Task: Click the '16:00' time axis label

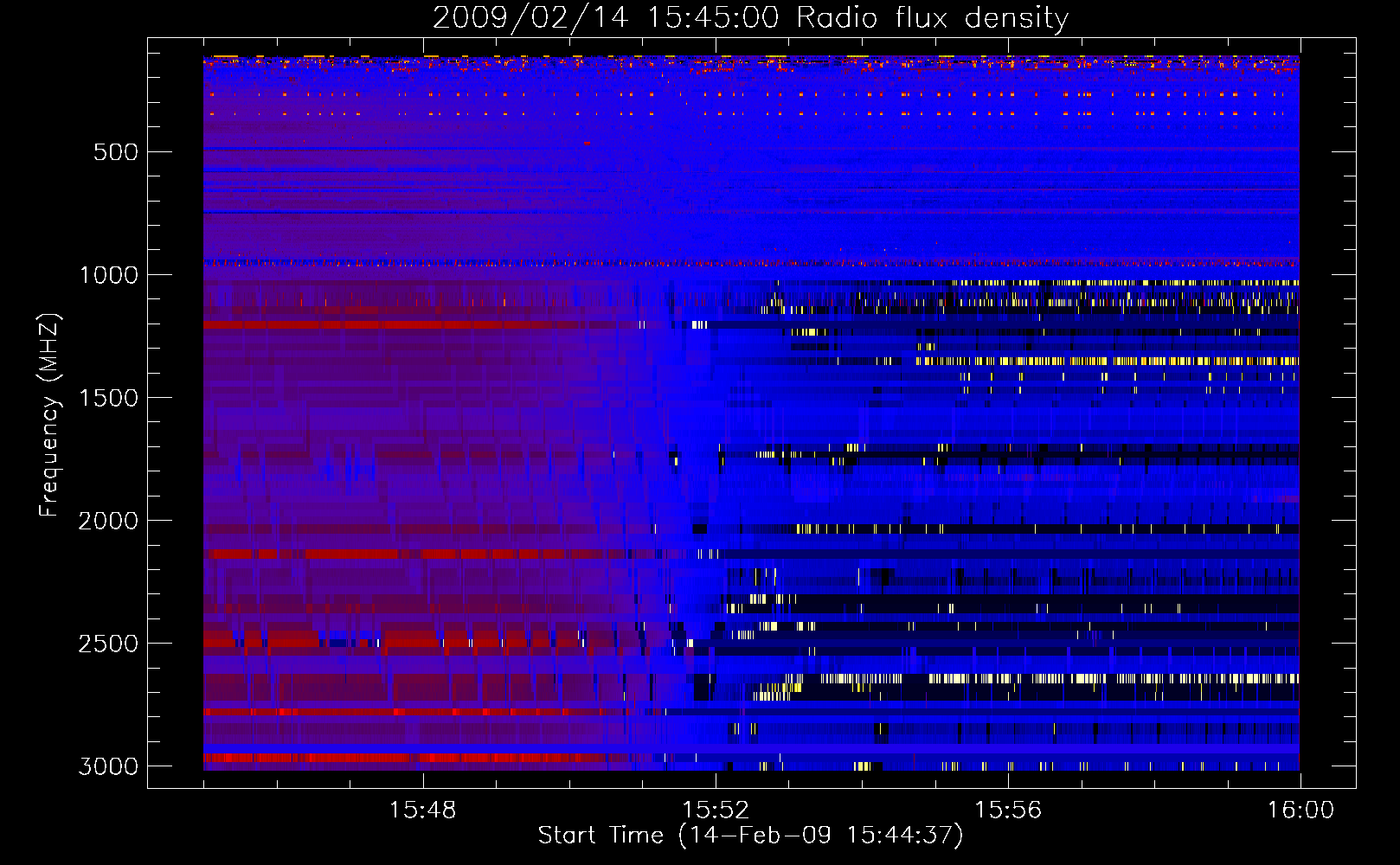Action: [x=1300, y=811]
